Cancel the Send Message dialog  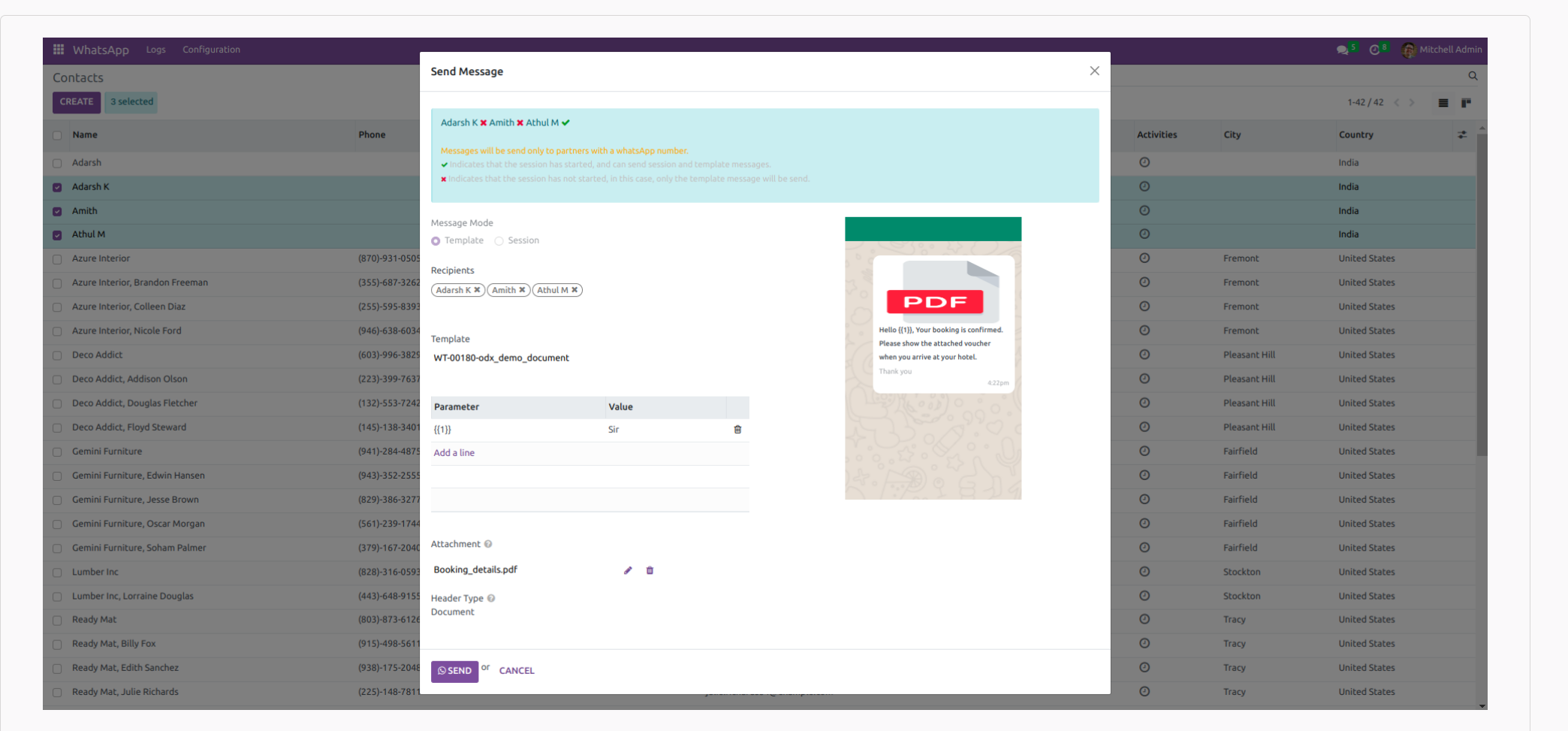tap(517, 671)
